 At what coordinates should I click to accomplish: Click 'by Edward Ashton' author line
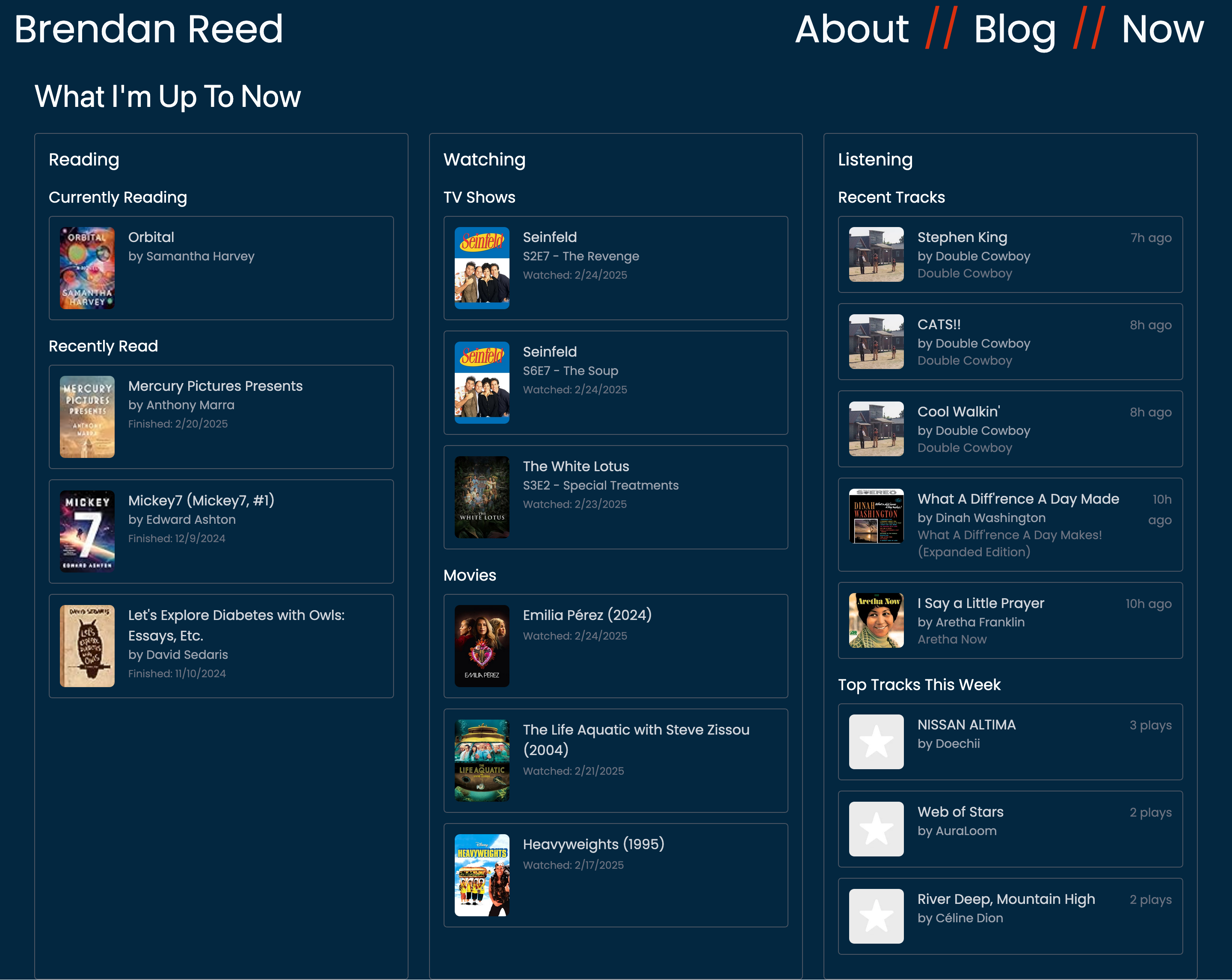pyautogui.click(x=182, y=520)
